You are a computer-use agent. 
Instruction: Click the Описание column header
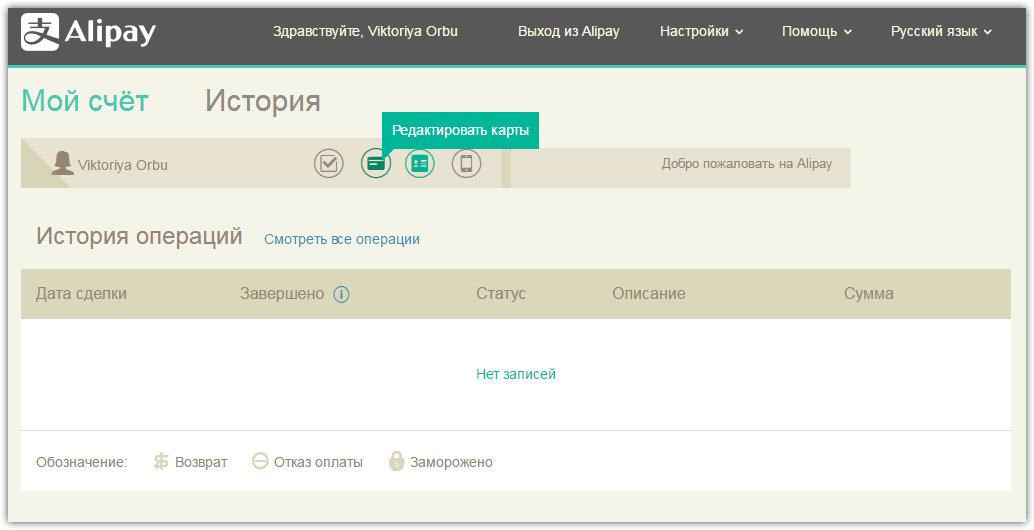point(649,293)
